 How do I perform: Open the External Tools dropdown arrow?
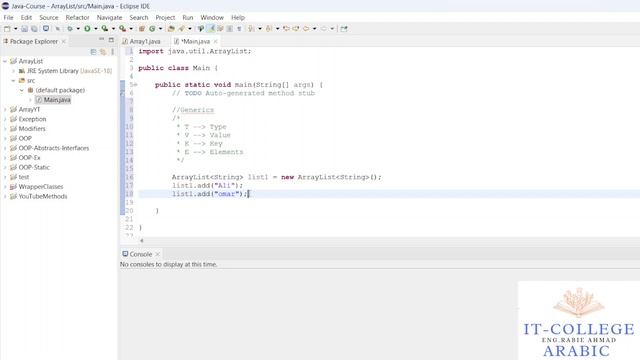pyautogui.click(x=131, y=29)
